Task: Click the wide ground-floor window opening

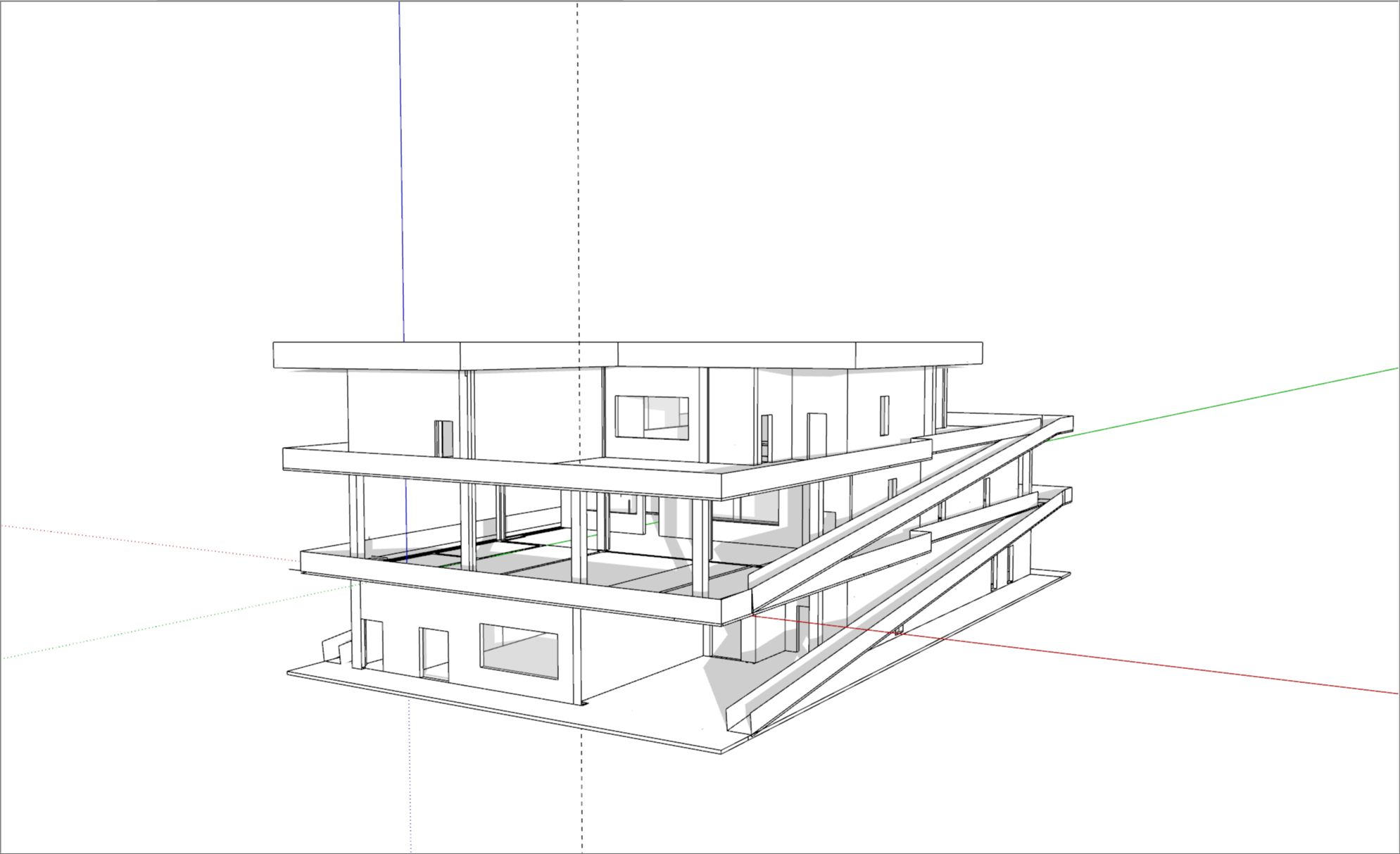Action: click(x=519, y=651)
